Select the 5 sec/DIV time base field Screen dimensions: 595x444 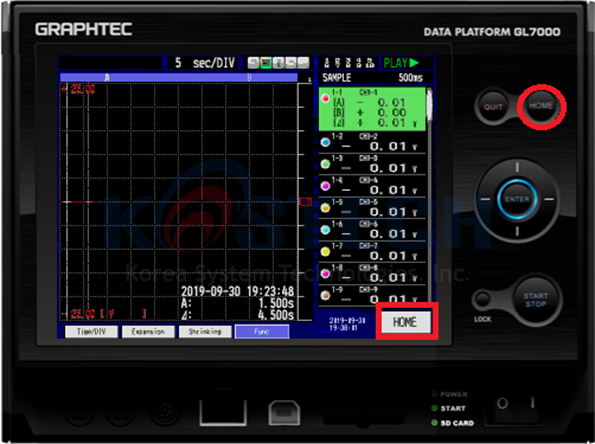204,63
